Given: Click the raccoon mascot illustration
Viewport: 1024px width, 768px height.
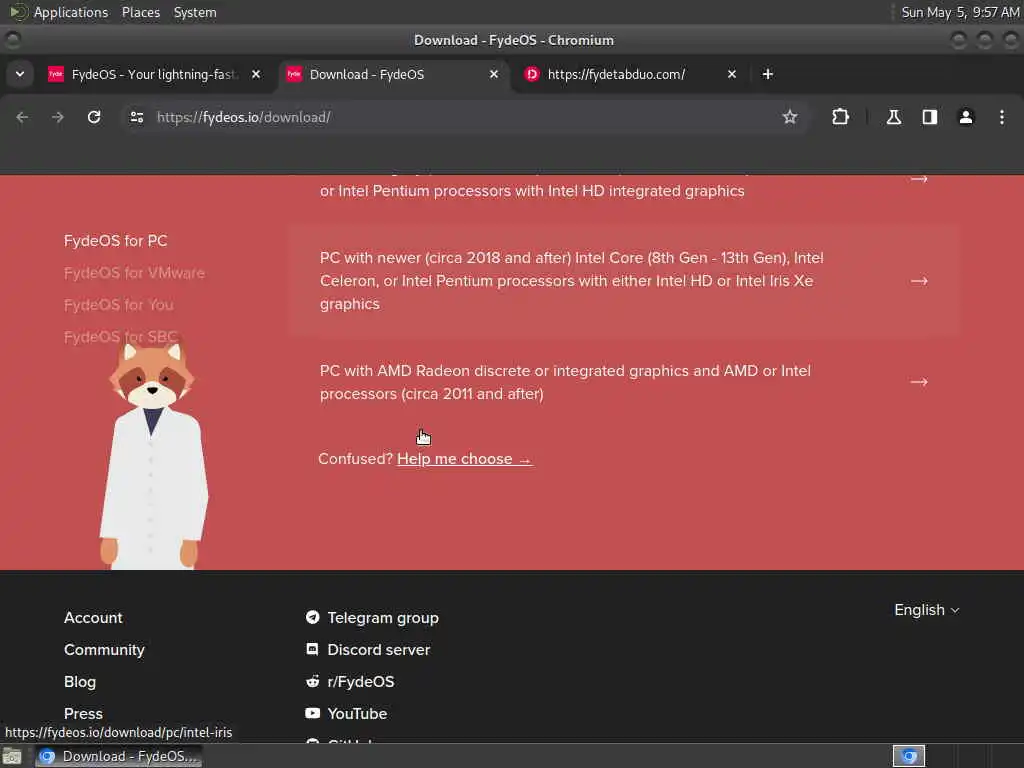Looking at the screenshot, I should click(153, 455).
